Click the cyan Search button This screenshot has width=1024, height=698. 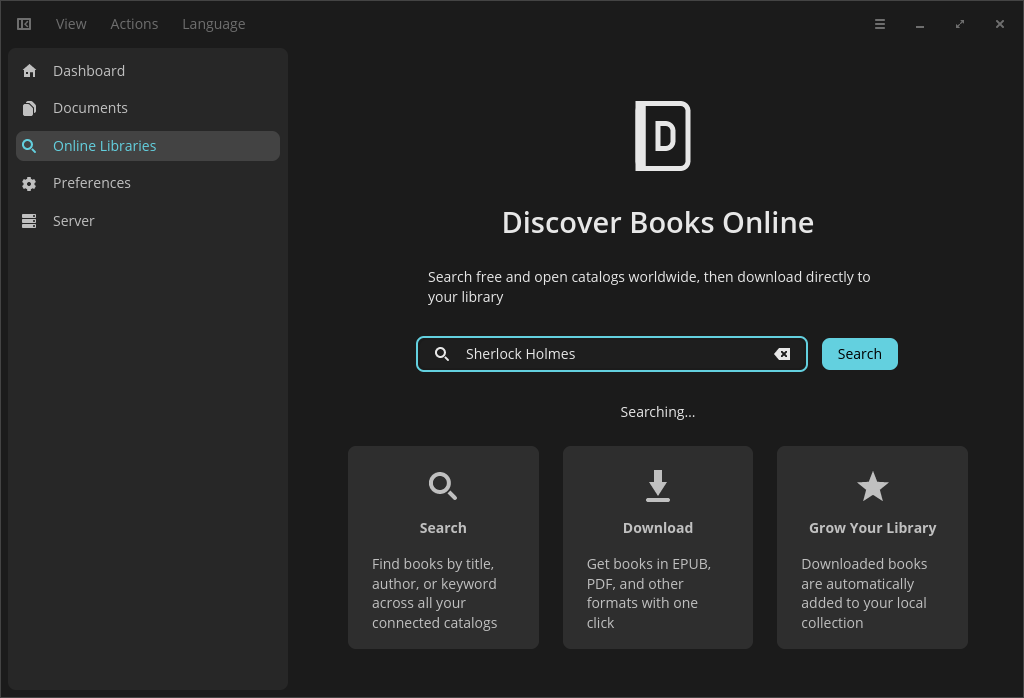pyautogui.click(x=859, y=354)
